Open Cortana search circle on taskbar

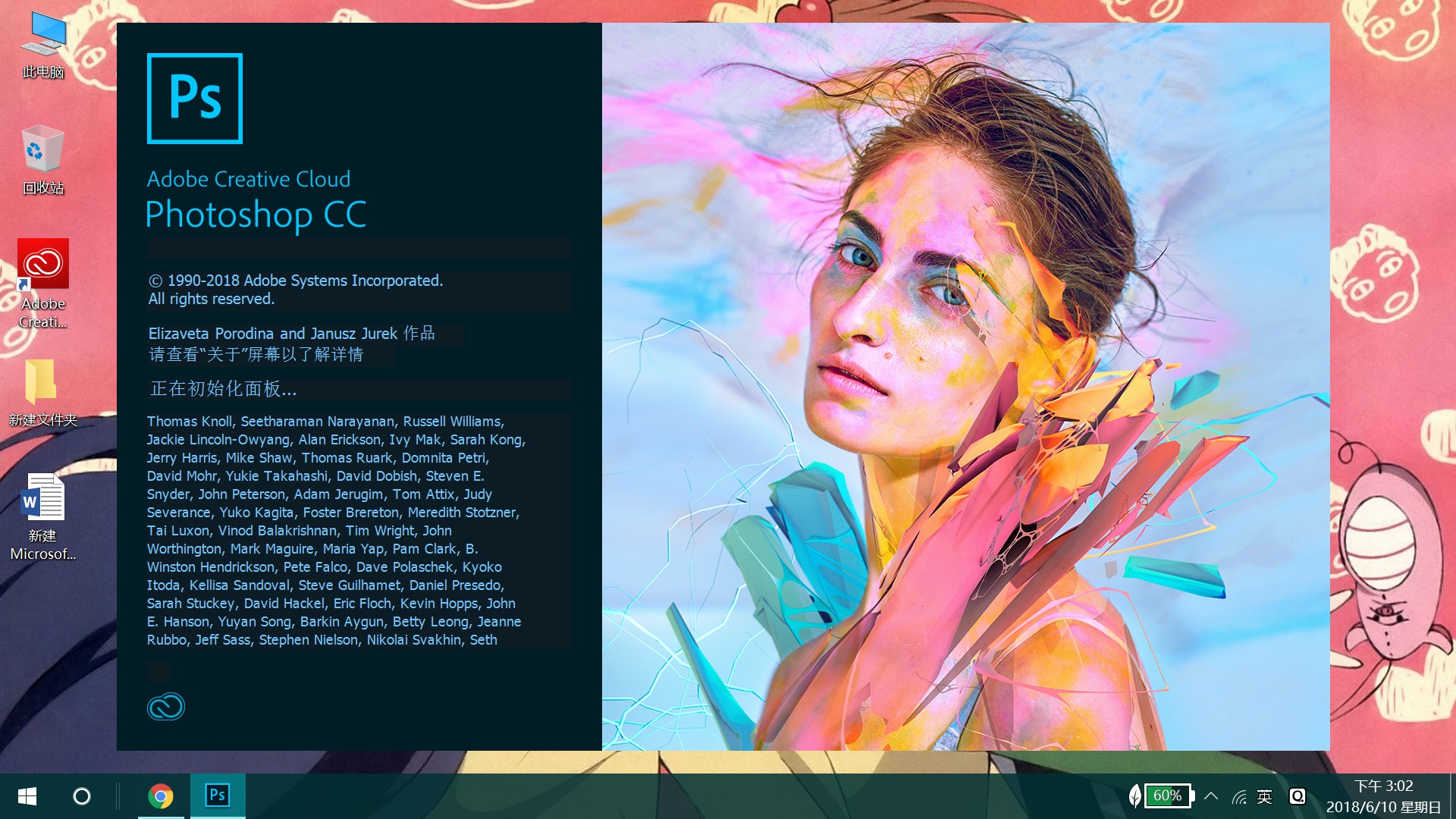(82, 796)
